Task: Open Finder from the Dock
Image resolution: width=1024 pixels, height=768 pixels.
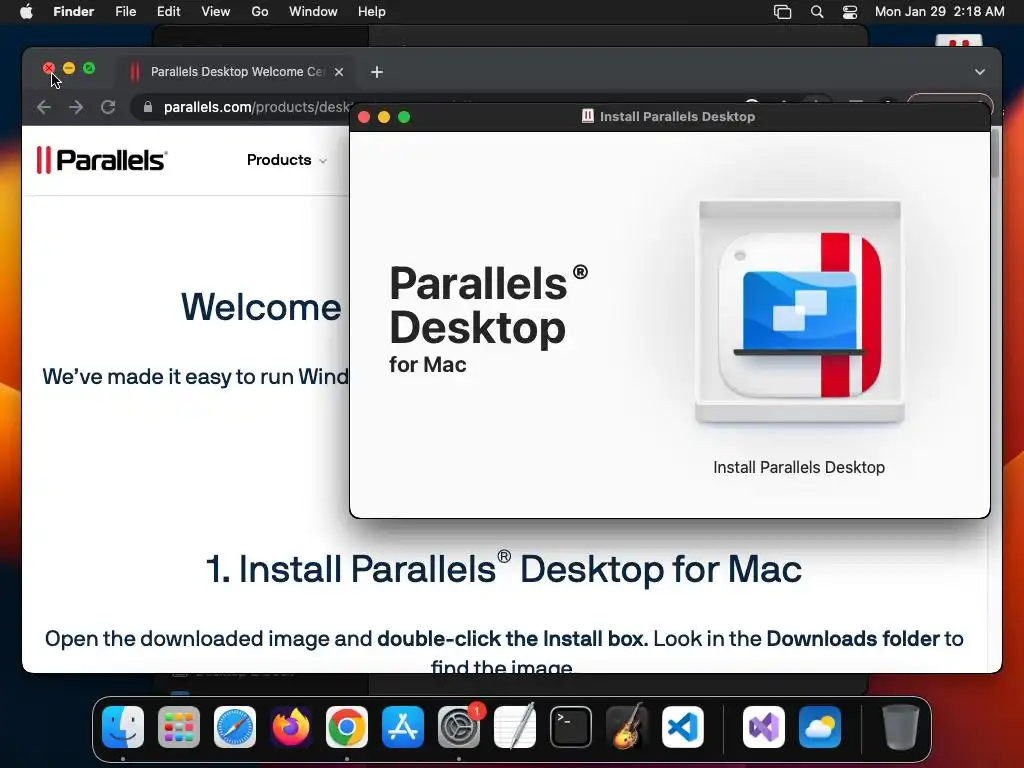Action: 123,727
